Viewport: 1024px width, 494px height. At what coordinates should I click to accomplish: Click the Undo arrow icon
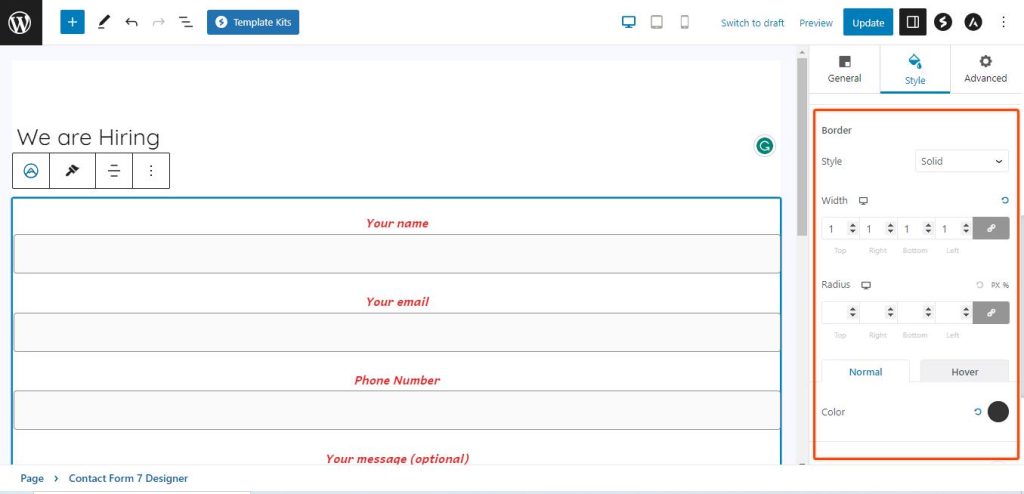(x=131, y=22)
